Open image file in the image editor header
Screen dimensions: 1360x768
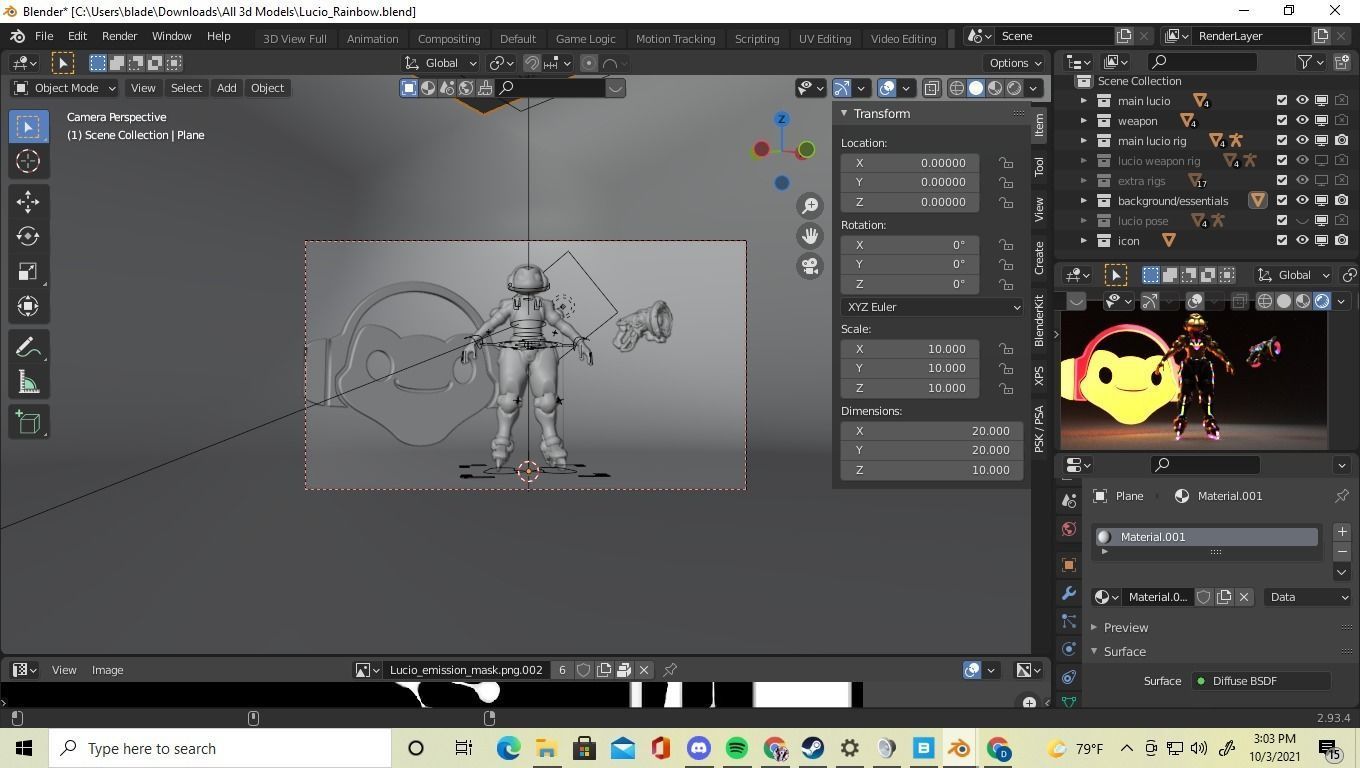tap(624, 670)
